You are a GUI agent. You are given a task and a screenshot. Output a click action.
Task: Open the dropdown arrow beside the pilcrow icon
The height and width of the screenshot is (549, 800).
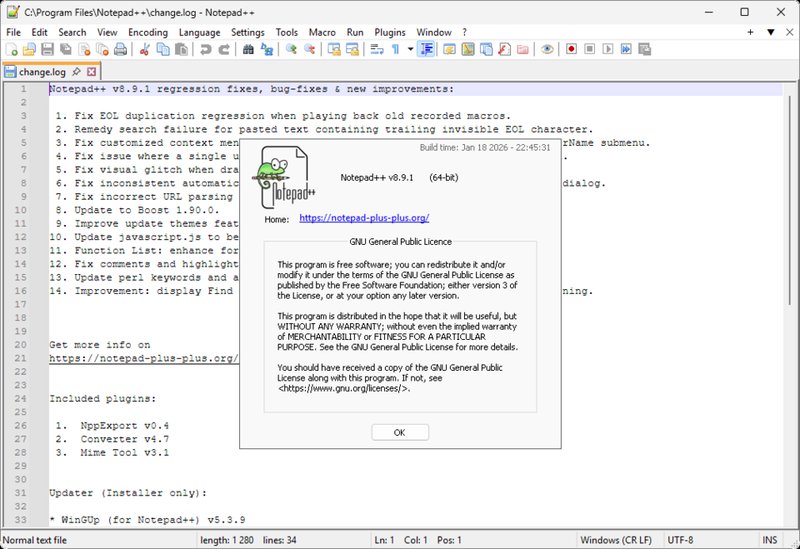(x=410, y=49)
